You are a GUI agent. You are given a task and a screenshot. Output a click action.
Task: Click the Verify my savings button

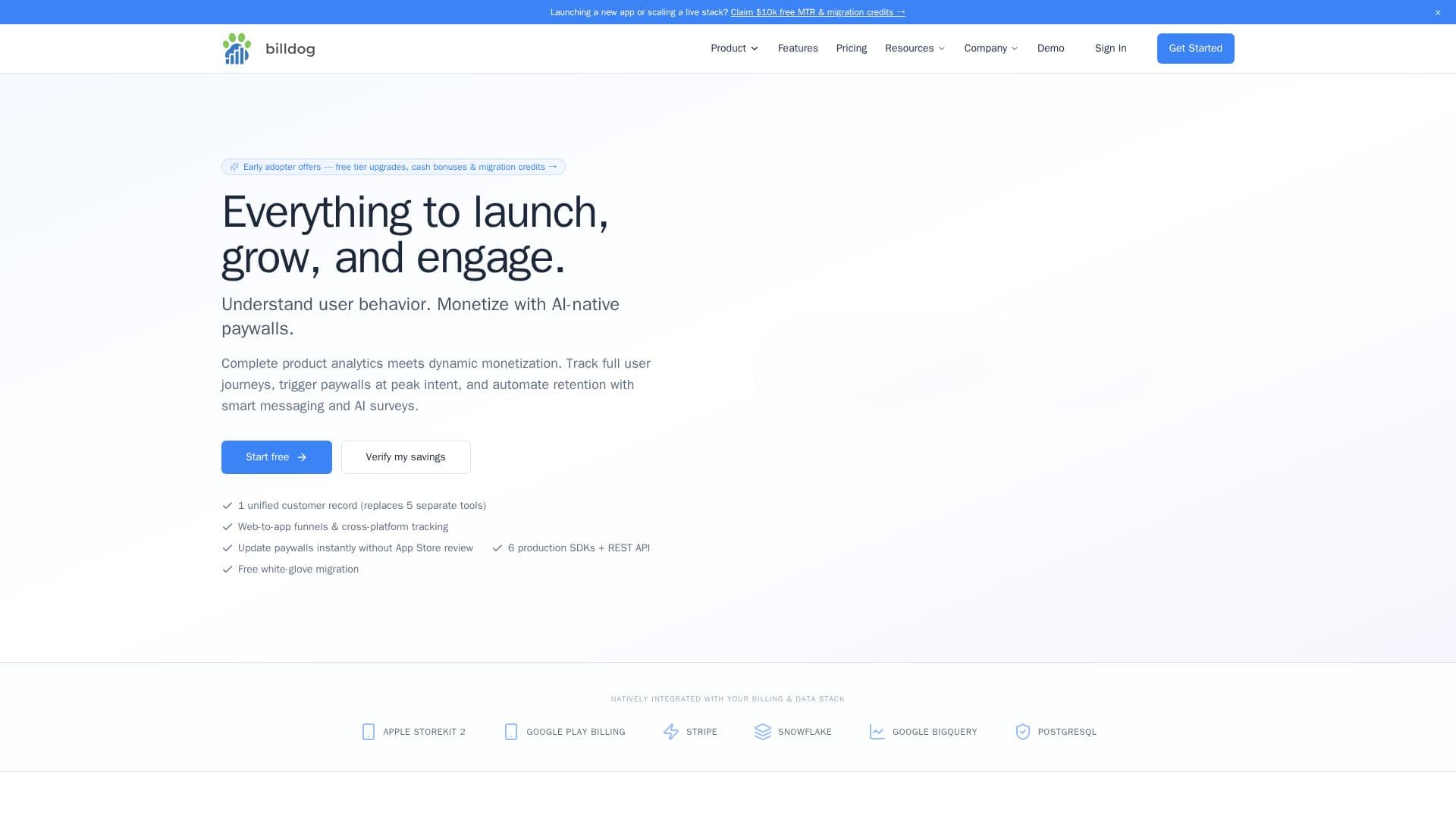coord(406,457)
